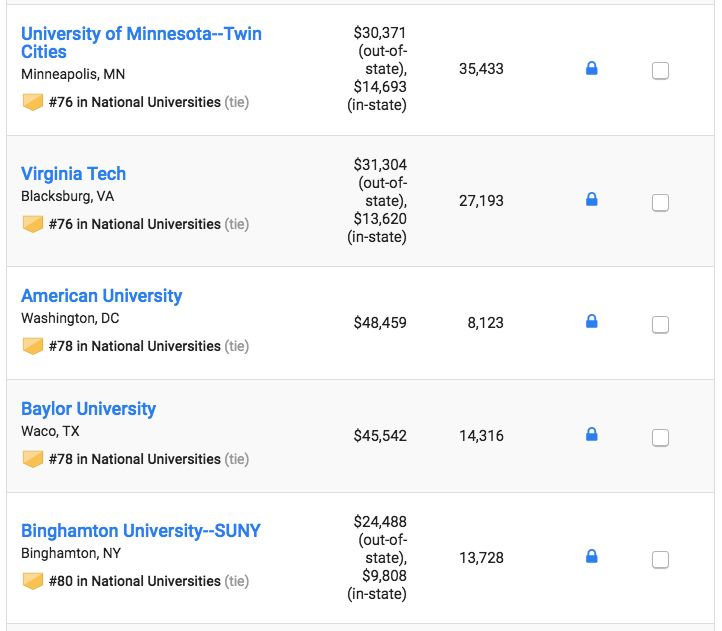Follow the Baylor University link
The height and width of the screenshot is (631, 722).
88,409
